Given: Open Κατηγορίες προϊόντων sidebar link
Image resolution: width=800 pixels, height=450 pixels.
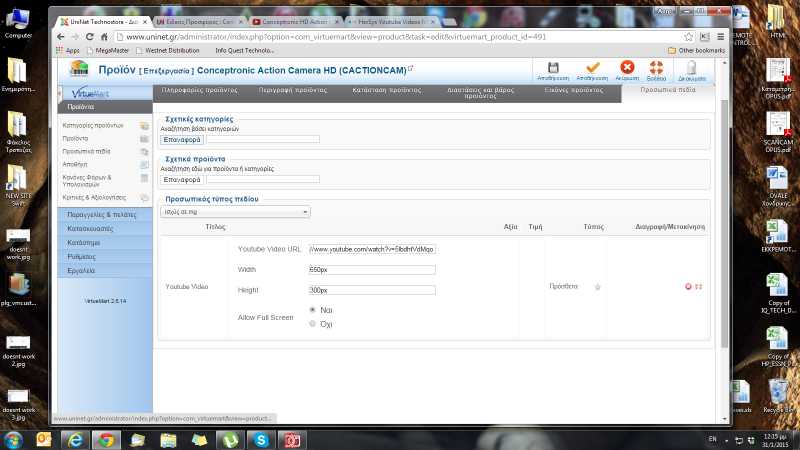Looking at the screenshot, I should pyautogui.click(x=93, y=126).
